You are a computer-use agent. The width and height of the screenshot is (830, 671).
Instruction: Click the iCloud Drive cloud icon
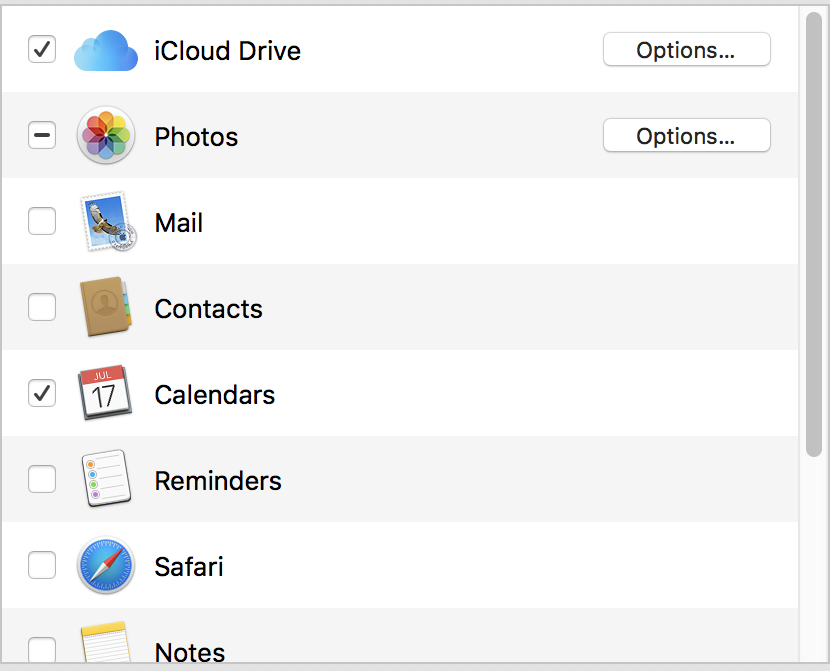[106, 50]
